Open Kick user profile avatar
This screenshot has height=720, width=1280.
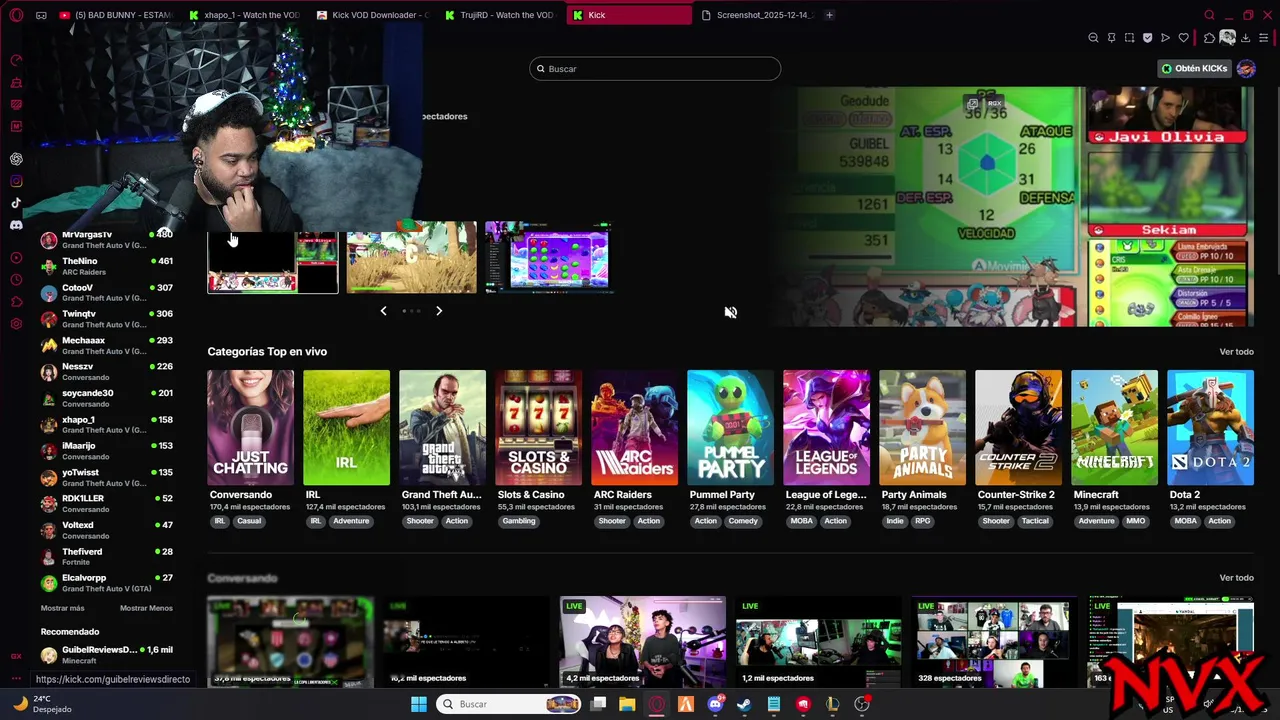[1246, 69]
